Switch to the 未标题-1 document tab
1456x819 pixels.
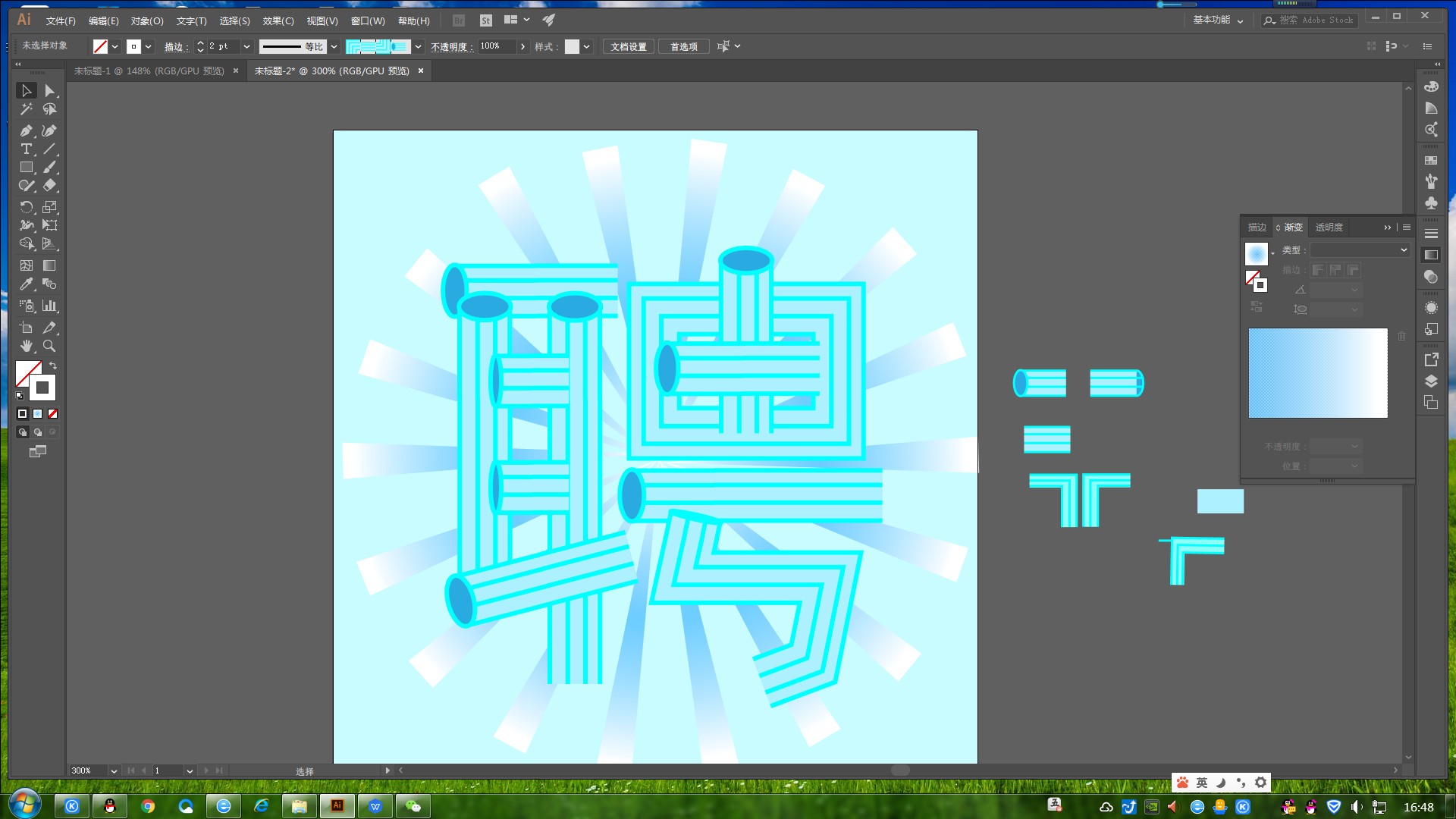click(149, 71)
